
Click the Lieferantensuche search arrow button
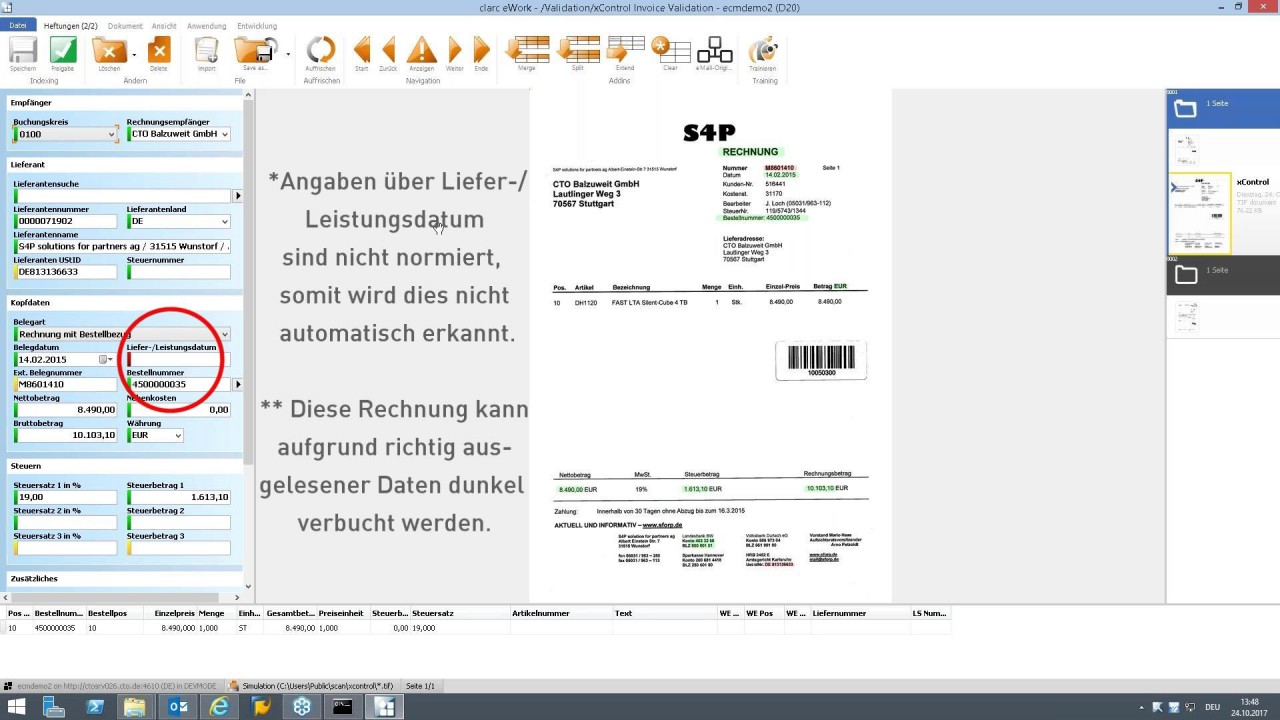(x=237, y=196)
